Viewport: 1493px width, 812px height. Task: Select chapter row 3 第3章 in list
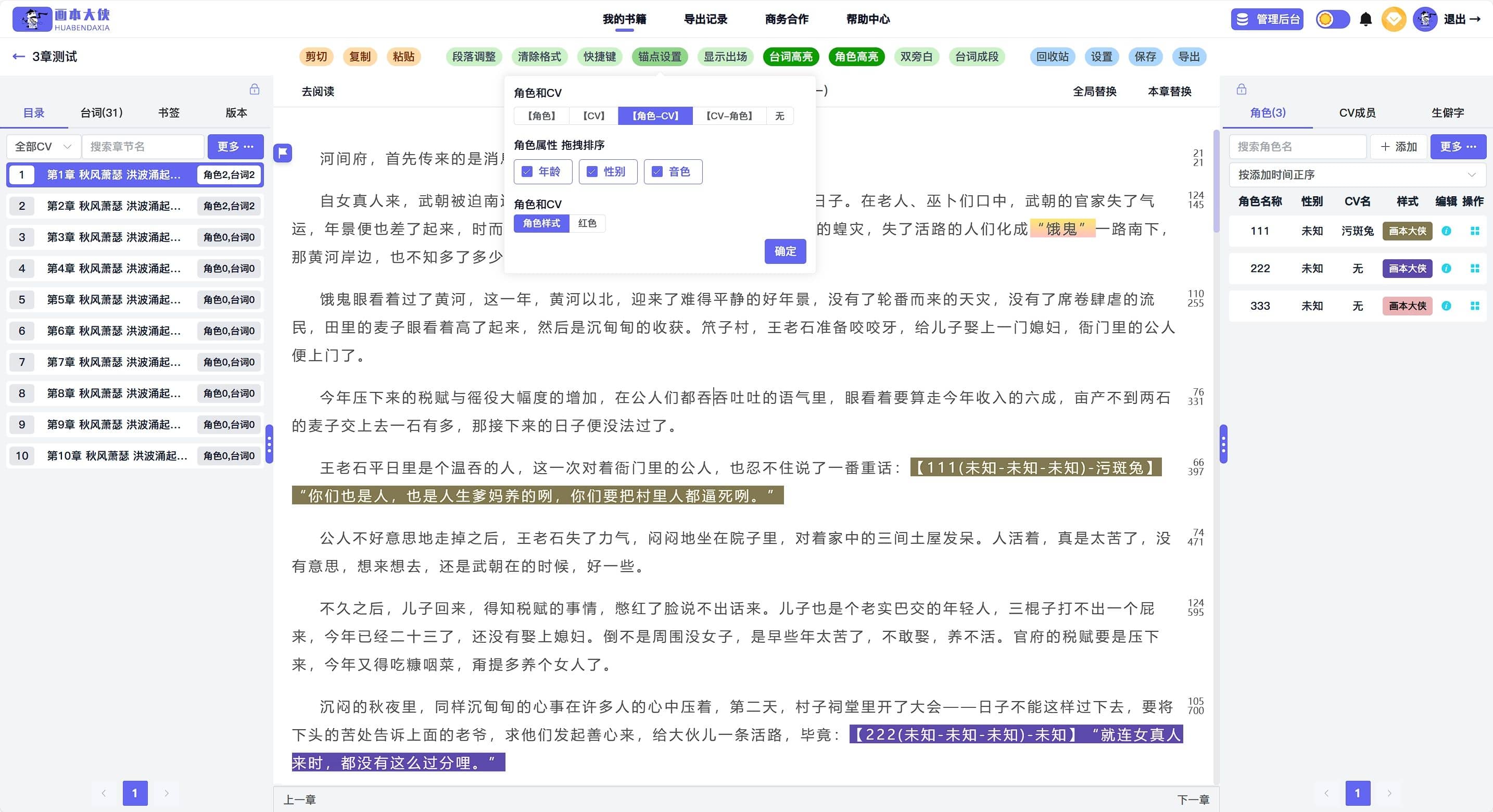click(x=134, y=237)
